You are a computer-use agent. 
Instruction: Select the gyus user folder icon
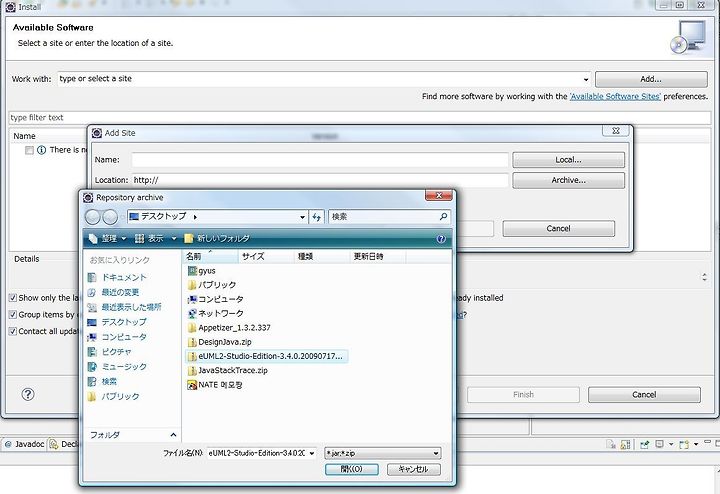[192, 271]
